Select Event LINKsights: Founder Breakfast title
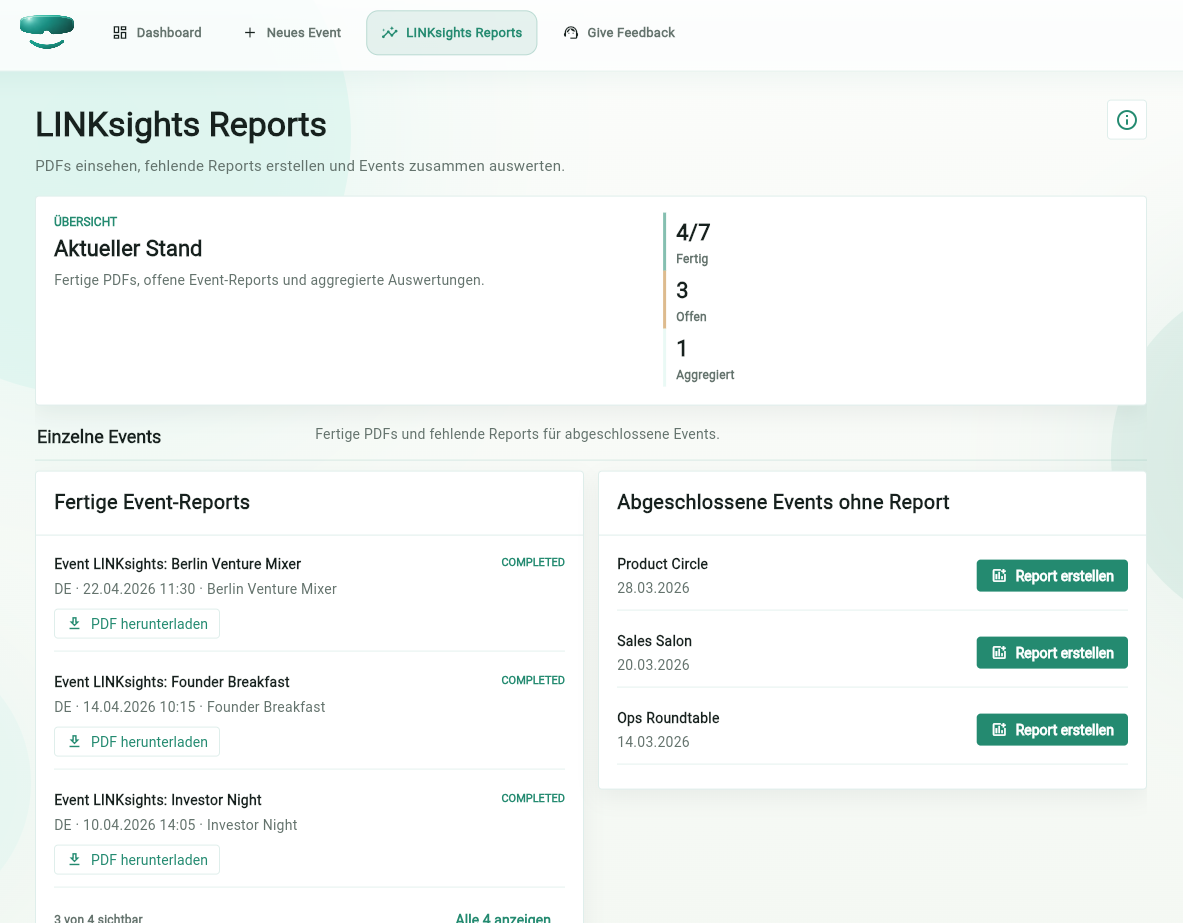This screenshot has width=1183, height=923. click(x=172, y=681)
